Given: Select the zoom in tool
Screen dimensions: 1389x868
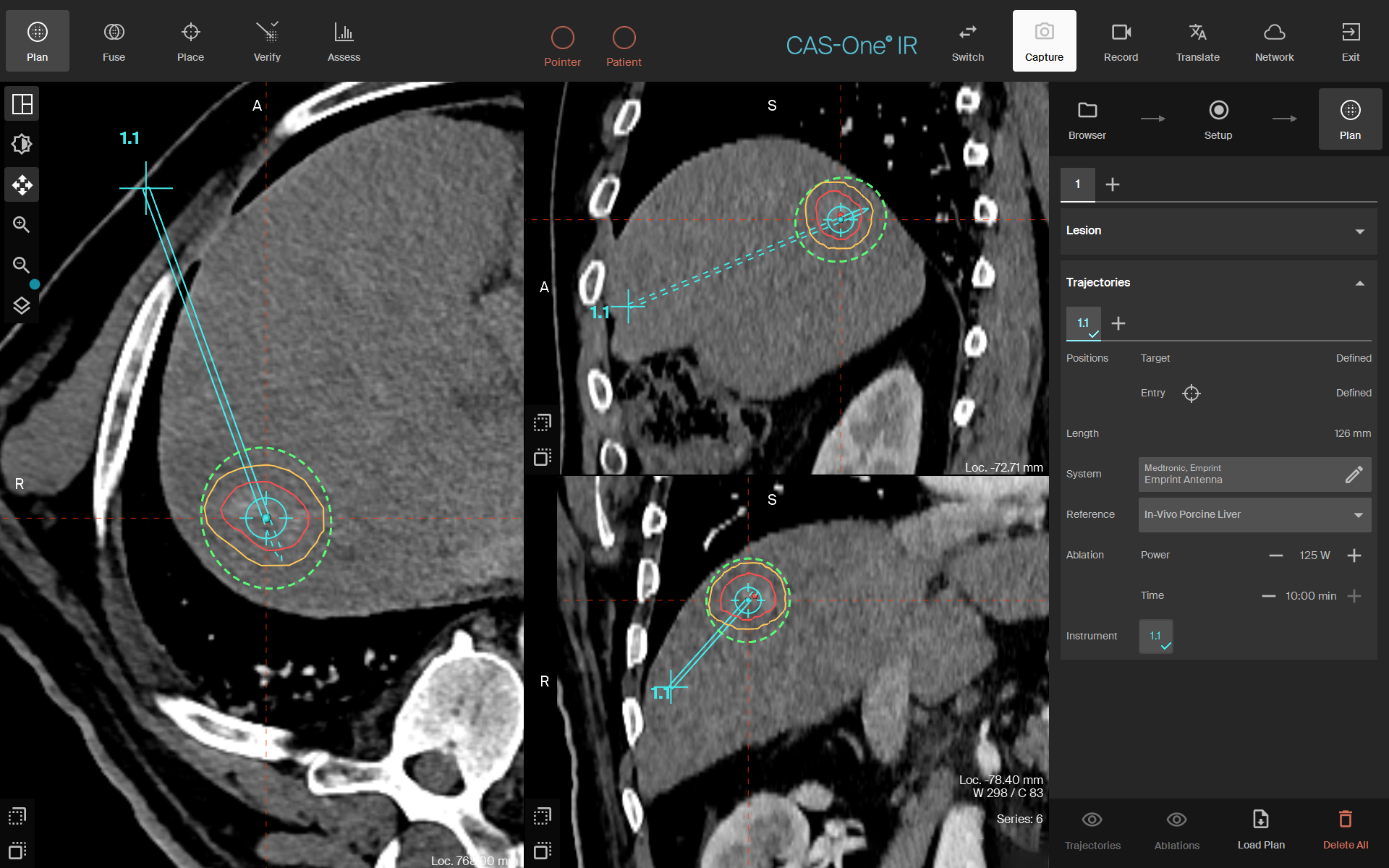Looking at the screenshot, I should tap(22, 225).
